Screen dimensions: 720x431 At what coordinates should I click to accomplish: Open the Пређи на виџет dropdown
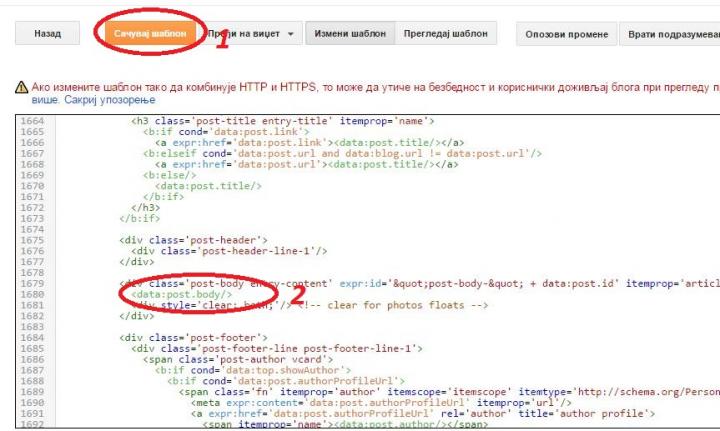coord(250,34)
